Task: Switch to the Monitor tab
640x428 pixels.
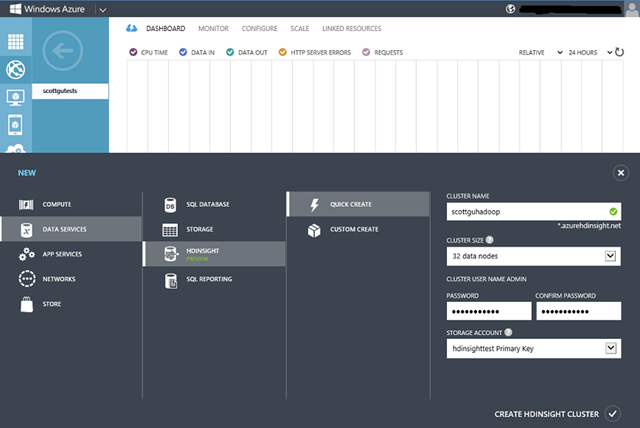Action: click(213, 29)
